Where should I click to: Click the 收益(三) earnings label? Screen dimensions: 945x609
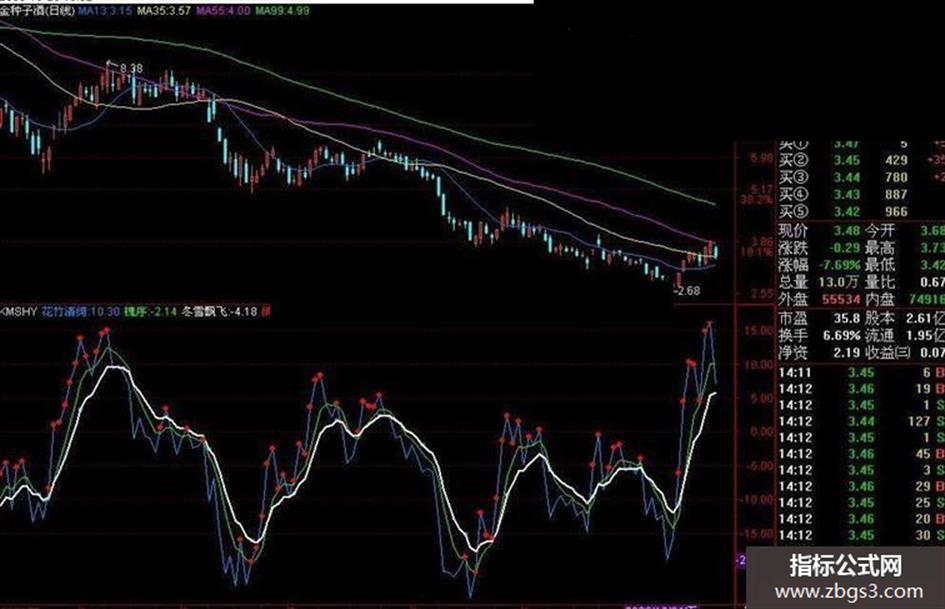[888, 352]
